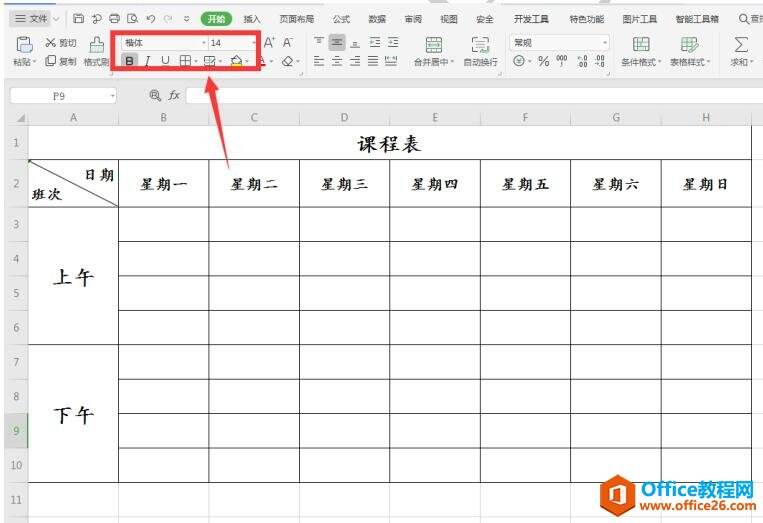Image resolution: width=763 pixels, height=523 pixels.
Task: Click the 剪切 (Cut) button
Action: (x=61, y=43)
